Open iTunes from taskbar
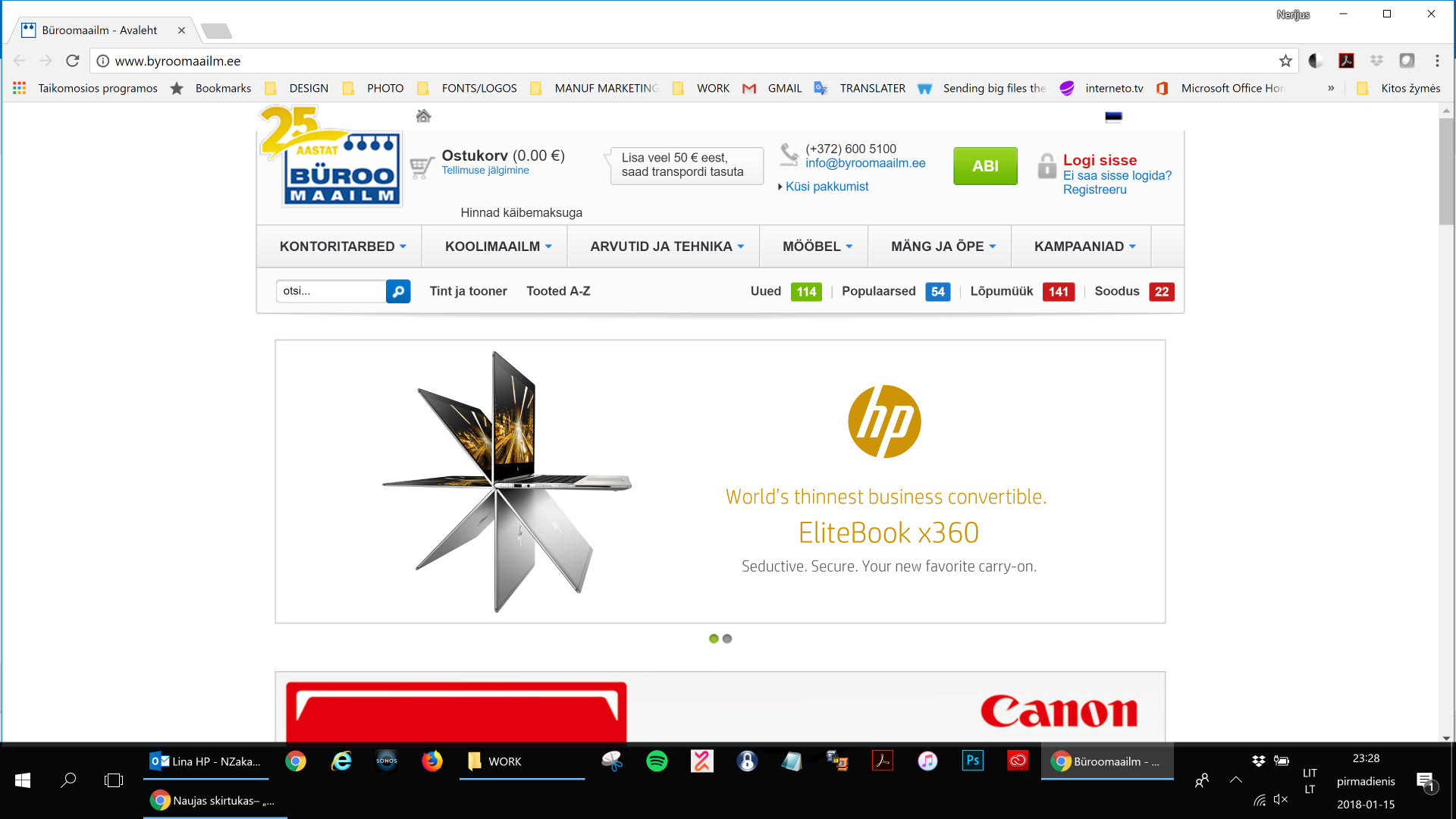Screen dimensions: 1456x819 [x=927, y=761]
